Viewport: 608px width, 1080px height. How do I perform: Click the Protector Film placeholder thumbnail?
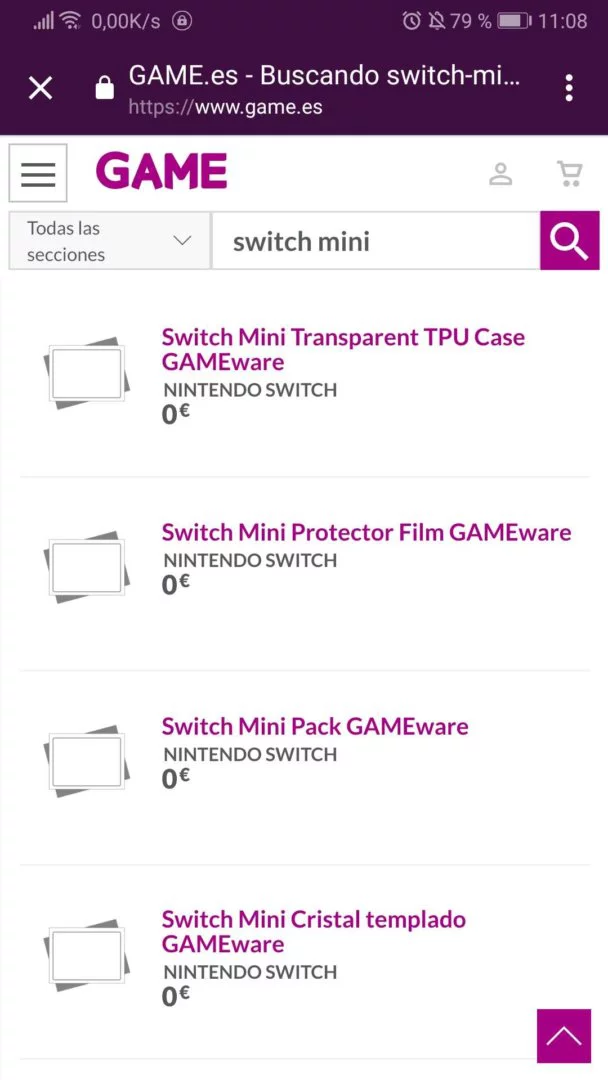[86, 567]
